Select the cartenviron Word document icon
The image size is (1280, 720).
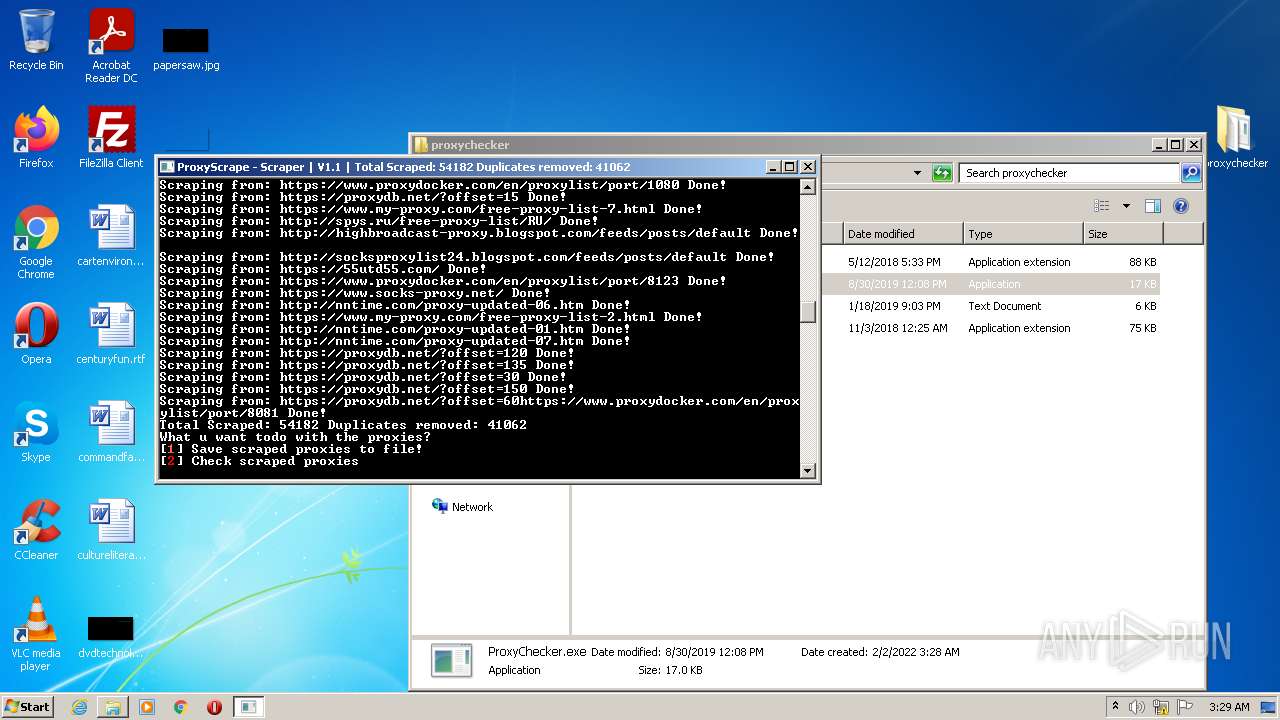pyautogui.click(x=111, y=236)
